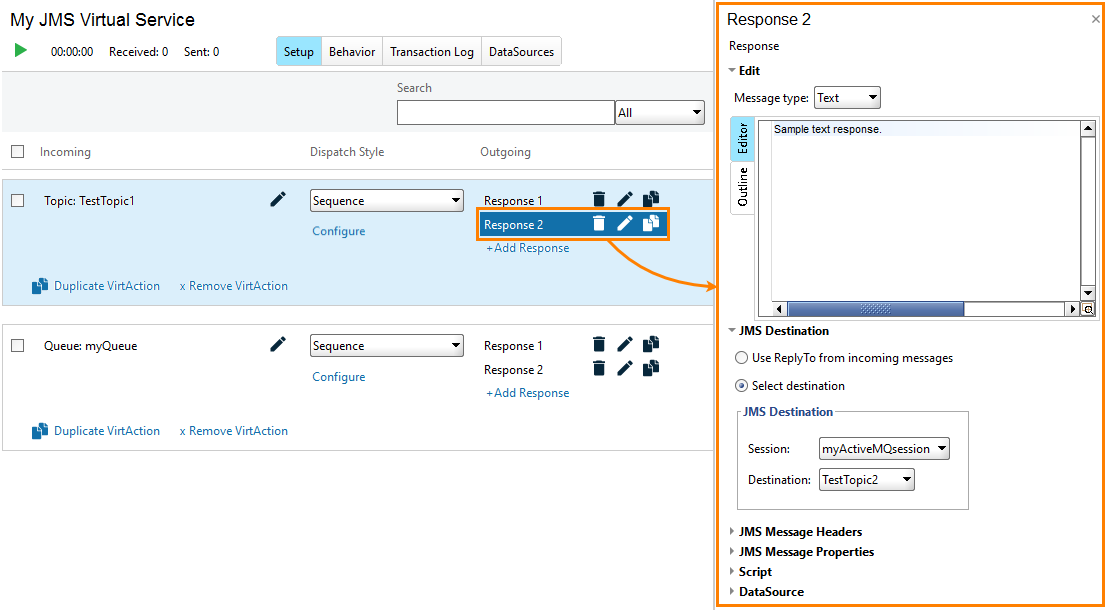This screenshot has width=1107, height=610.
Task: Click Add Response for the myQueue action
Action: pyautogui.click(x=527, y=392)
